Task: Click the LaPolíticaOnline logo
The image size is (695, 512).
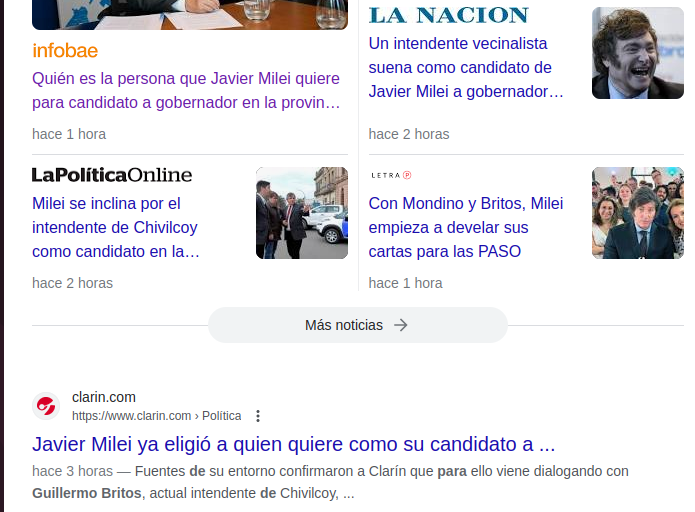Action: coord(112,175)
